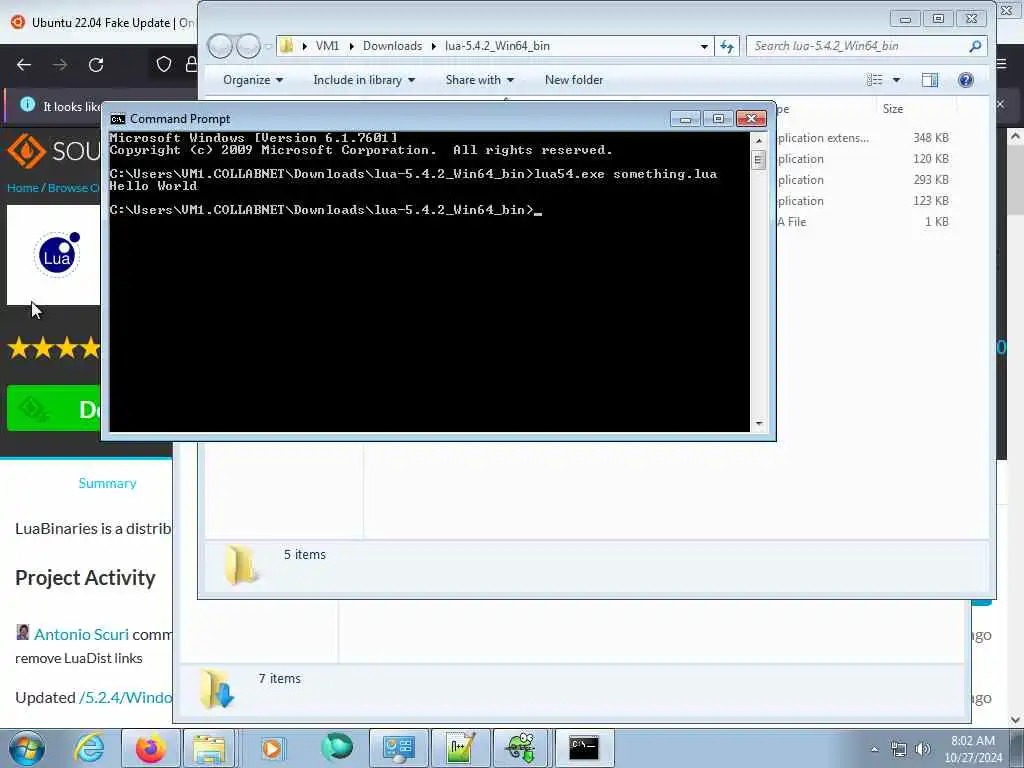
Task: Click the volume speaker tray icon
Action: pos(923,749)
